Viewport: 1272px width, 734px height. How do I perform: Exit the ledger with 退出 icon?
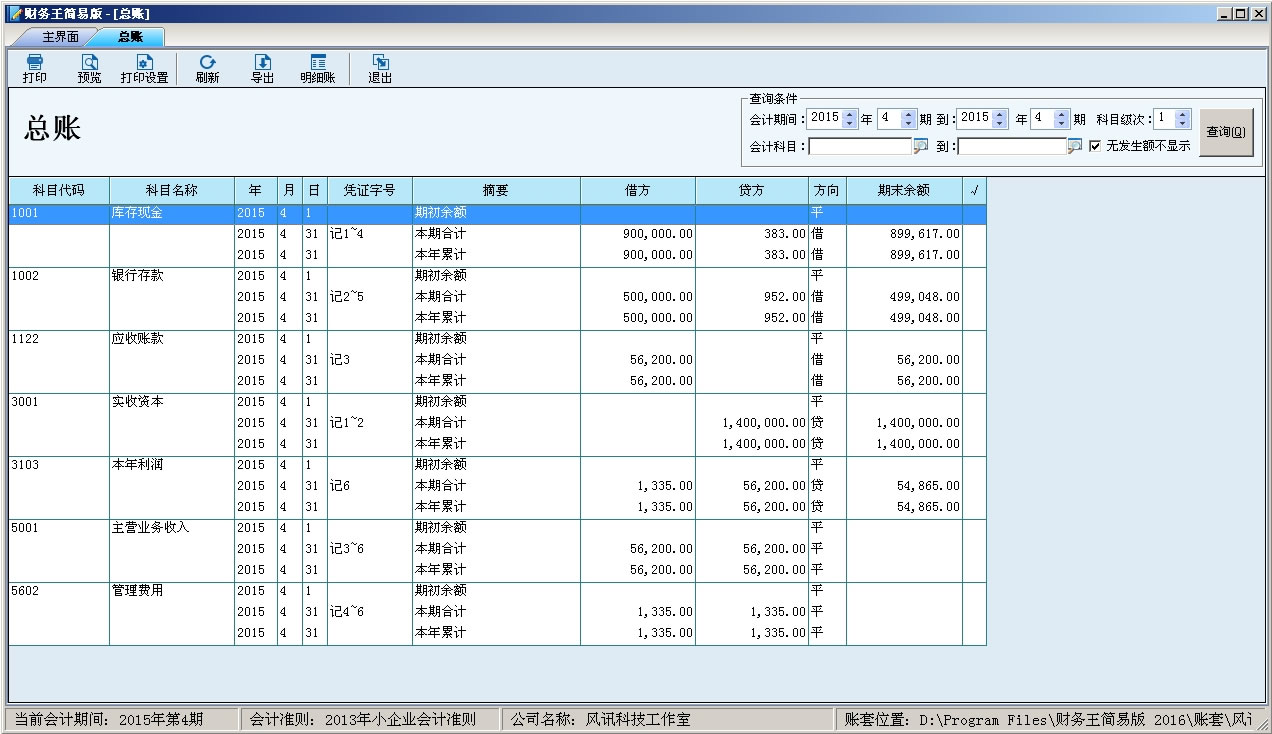380,68
